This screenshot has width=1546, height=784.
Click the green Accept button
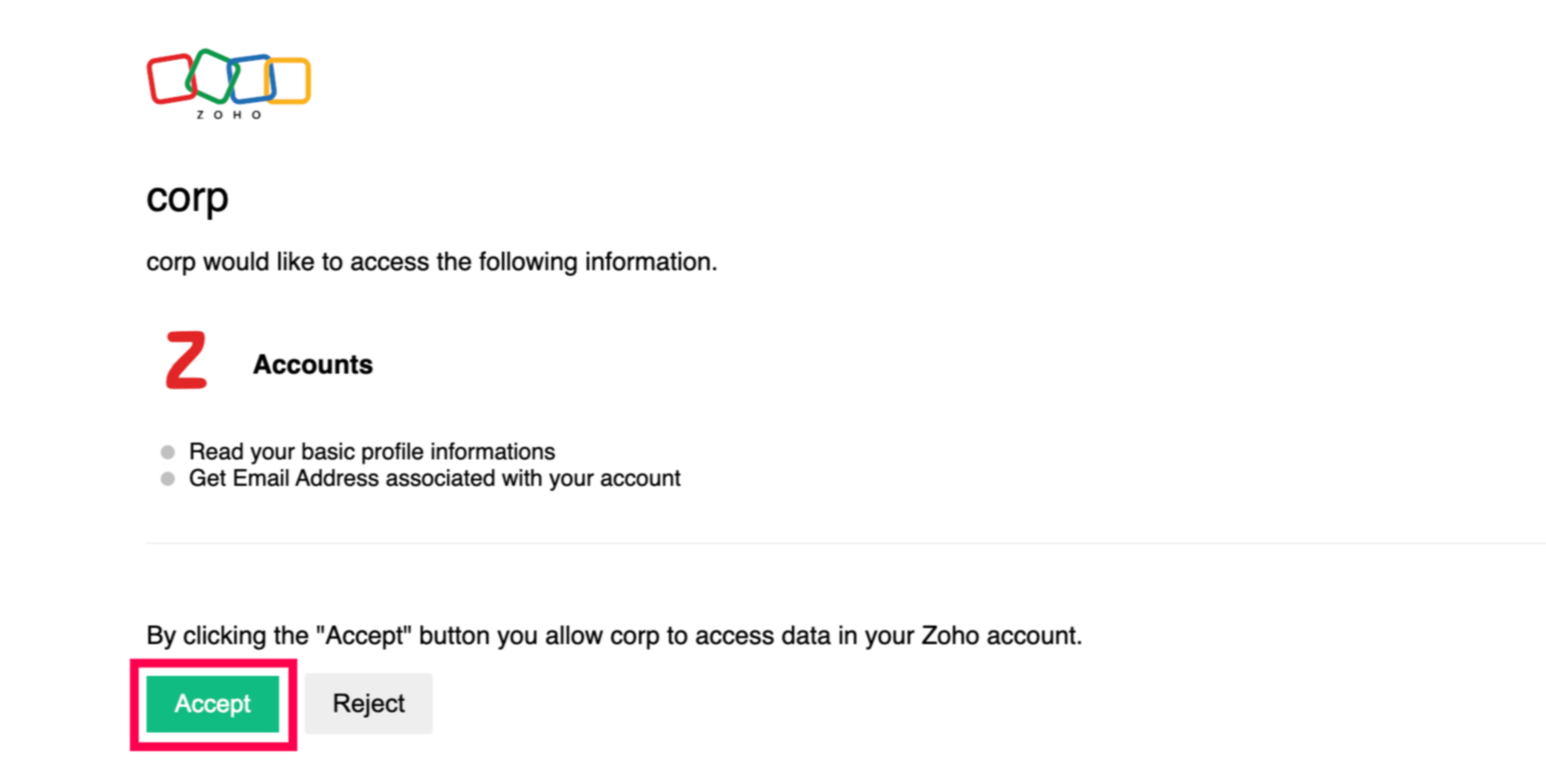tap(212, 704)
